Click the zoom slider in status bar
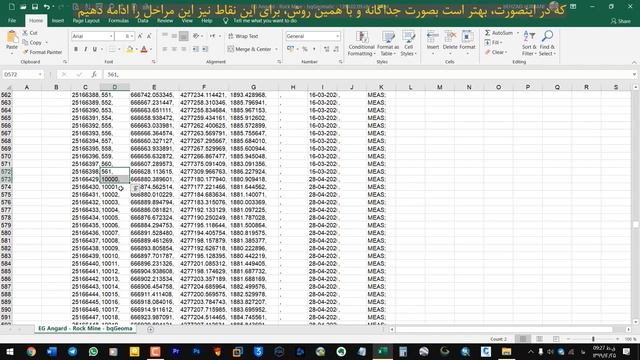 [x=593, y=339]
